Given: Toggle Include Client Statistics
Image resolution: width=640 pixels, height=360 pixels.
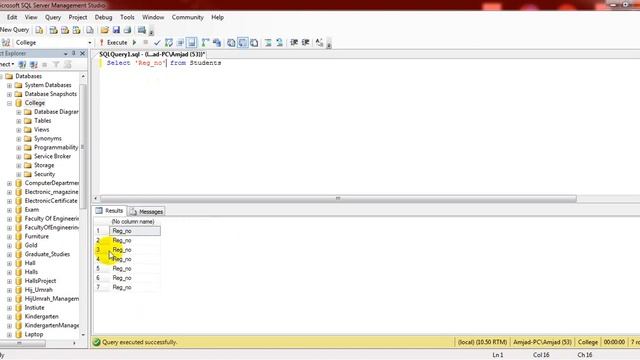Looking at the screenshot, I should 217,42.
